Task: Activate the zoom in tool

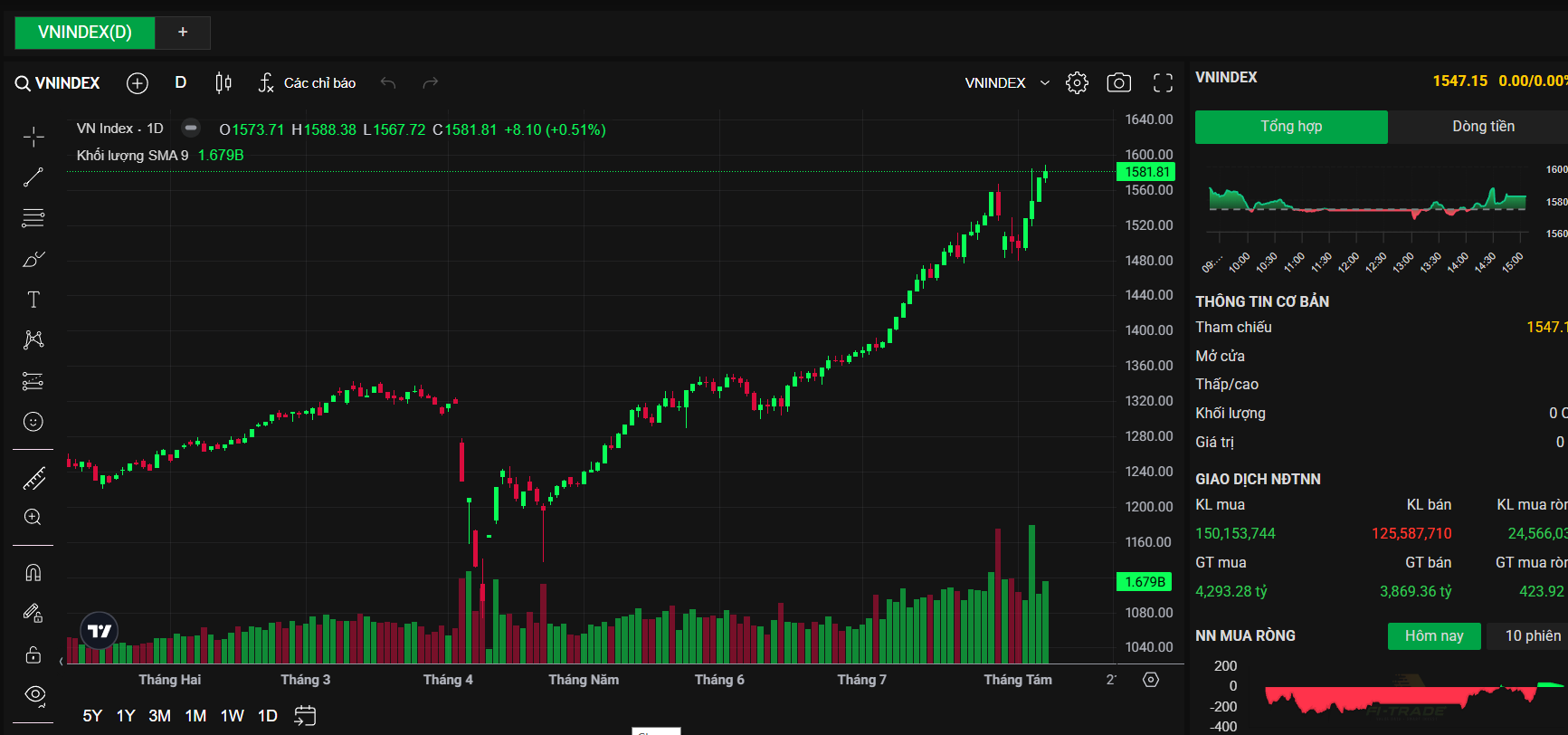Action: point(33,518)
